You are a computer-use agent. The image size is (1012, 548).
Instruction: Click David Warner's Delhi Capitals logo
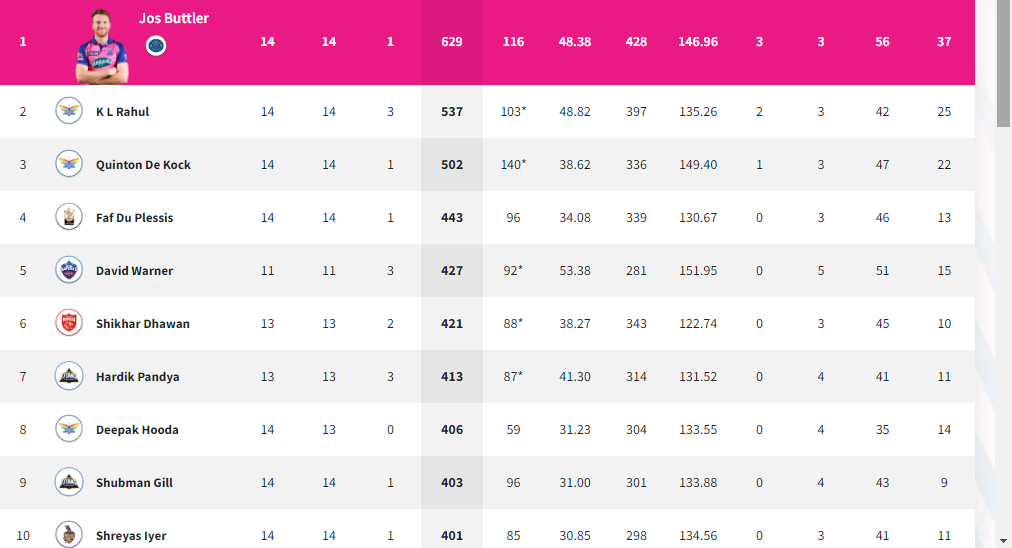pyautogui.click(x=69, y=270)
